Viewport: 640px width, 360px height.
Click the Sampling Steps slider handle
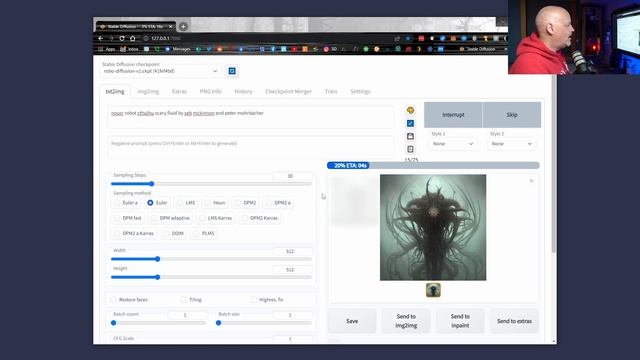tap(151, 184)
